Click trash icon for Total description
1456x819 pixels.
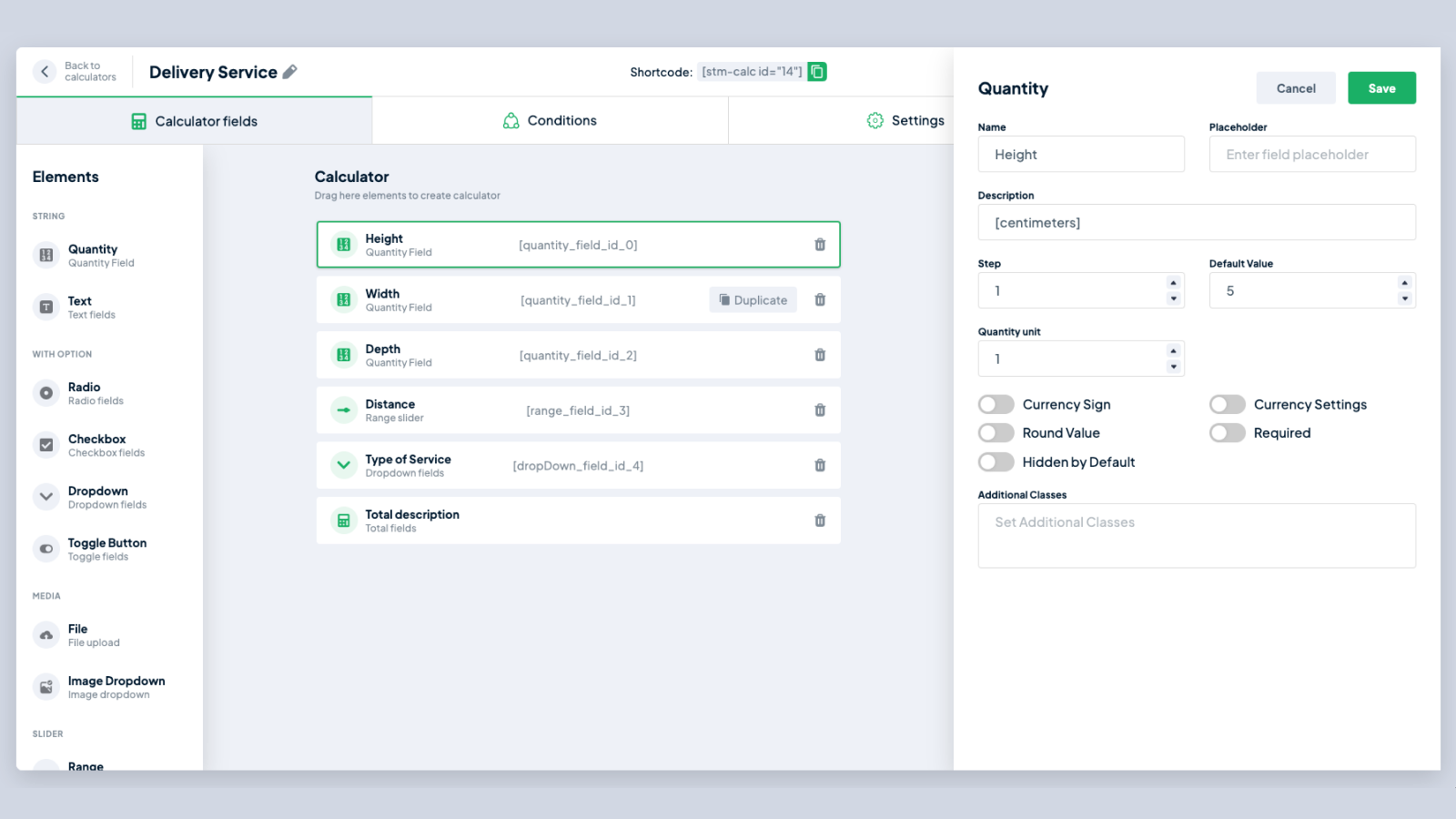click(820, 521)
